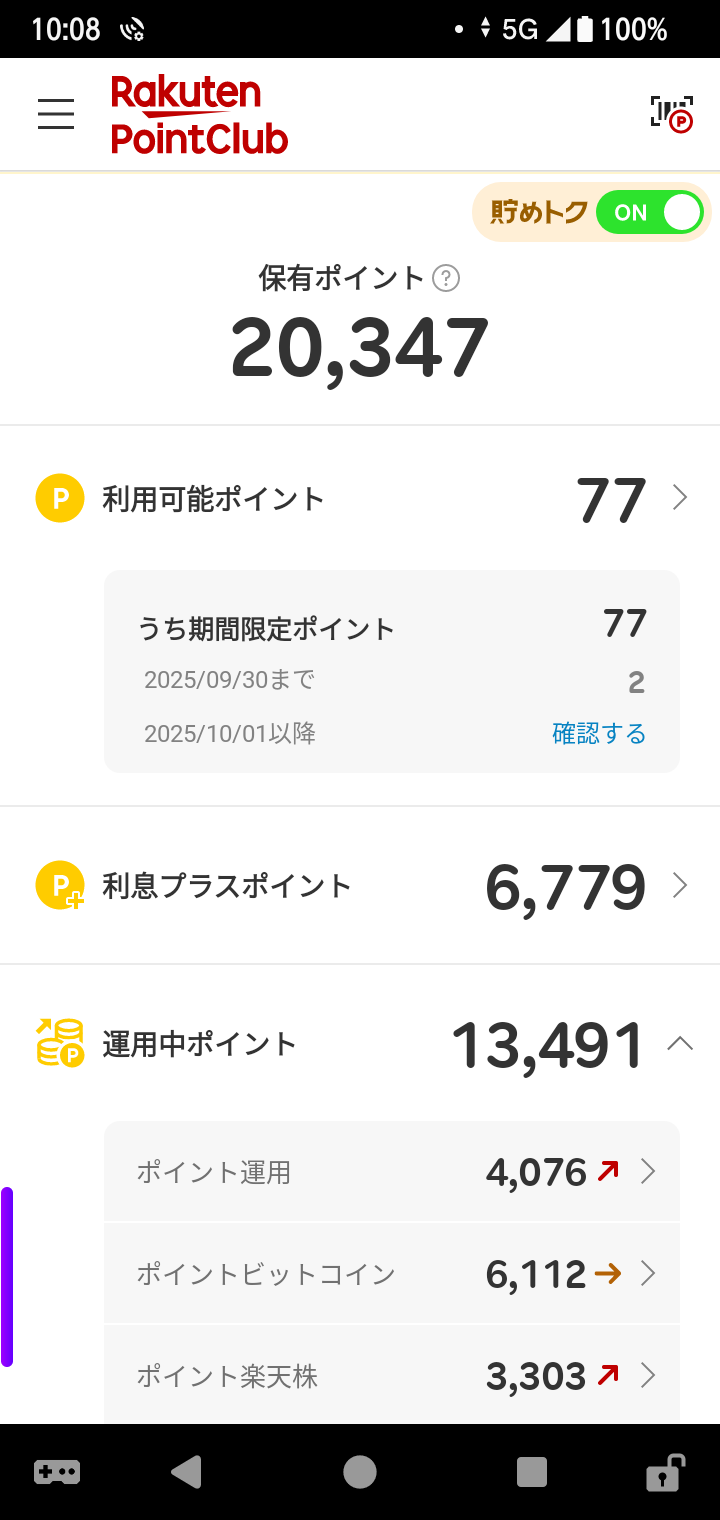Tap the help icon beside 保有ポイント

click(446, 278)
